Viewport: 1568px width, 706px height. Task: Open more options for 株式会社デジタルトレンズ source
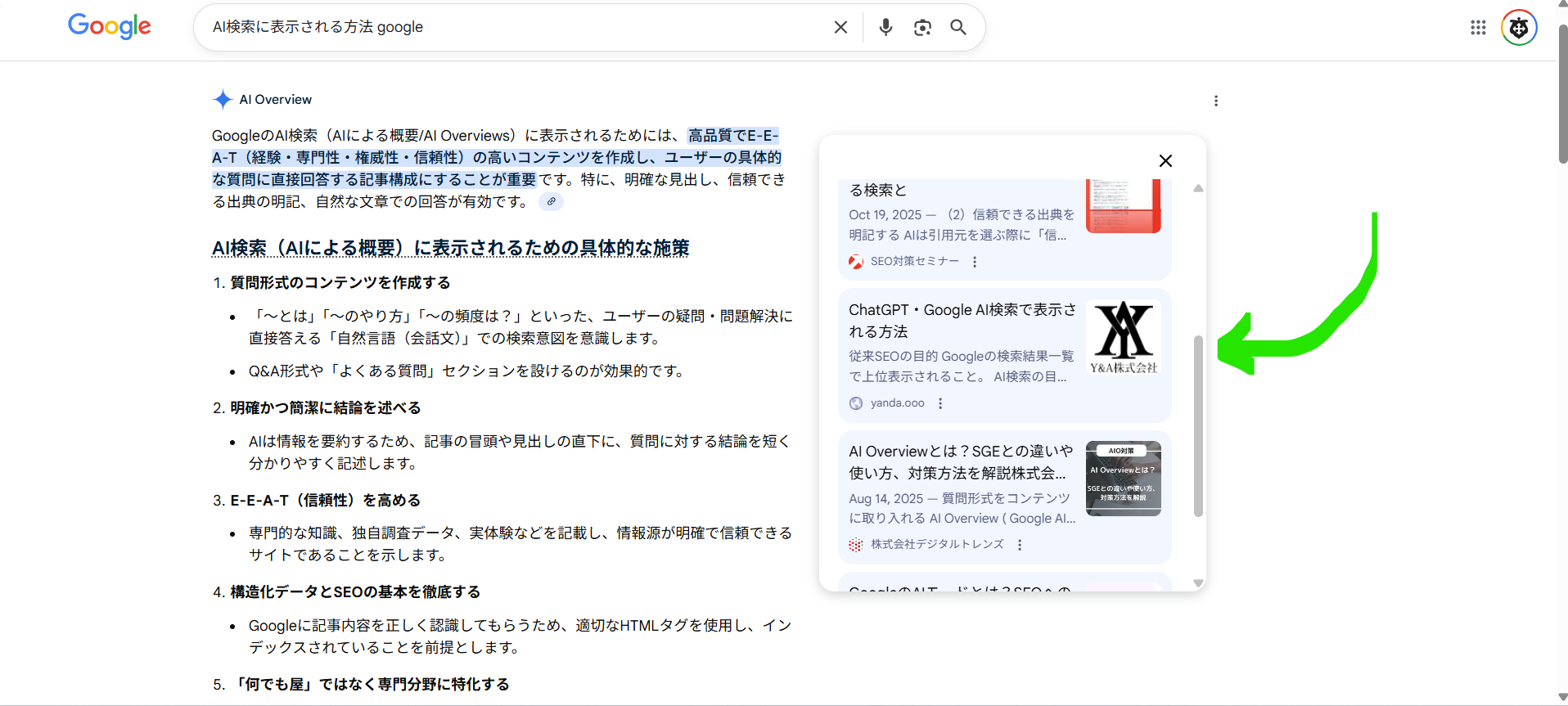pos(1020,545)
